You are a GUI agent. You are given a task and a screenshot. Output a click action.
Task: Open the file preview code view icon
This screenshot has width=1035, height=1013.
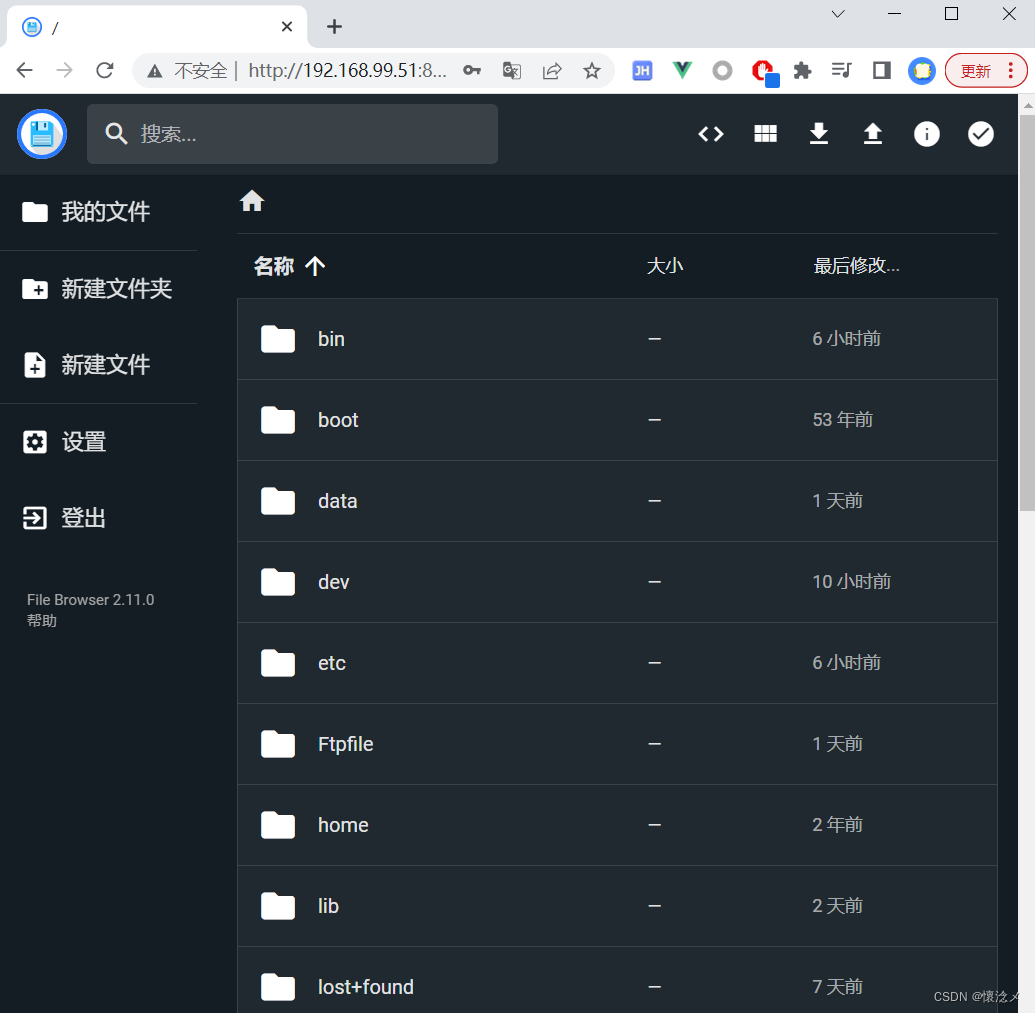(x=711, y=133)
